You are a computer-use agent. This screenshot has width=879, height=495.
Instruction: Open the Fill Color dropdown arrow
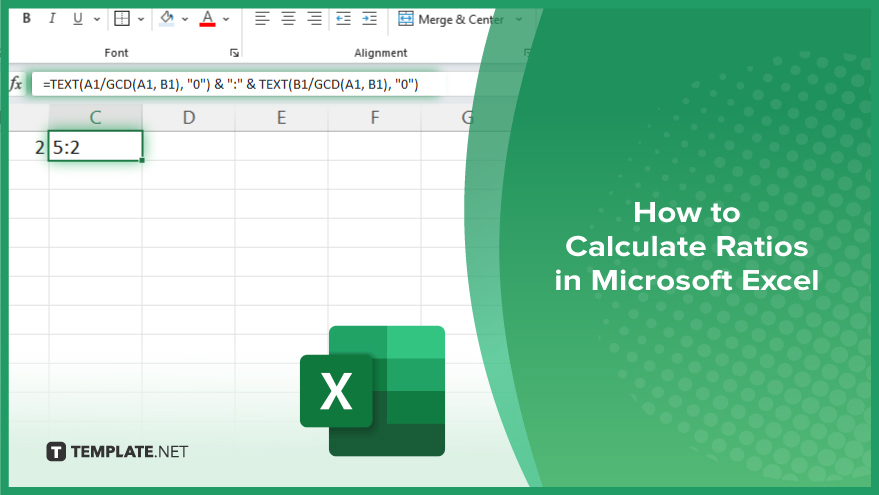185,19
